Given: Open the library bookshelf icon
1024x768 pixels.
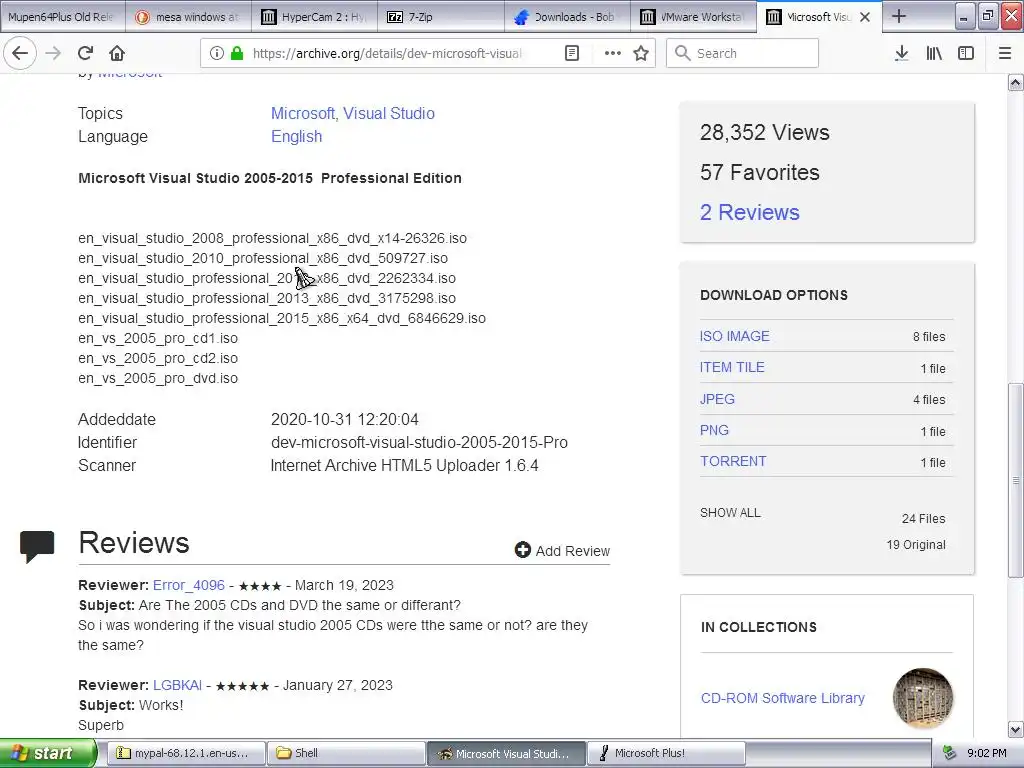Looking at the screenshot, I should click(934, 53).
